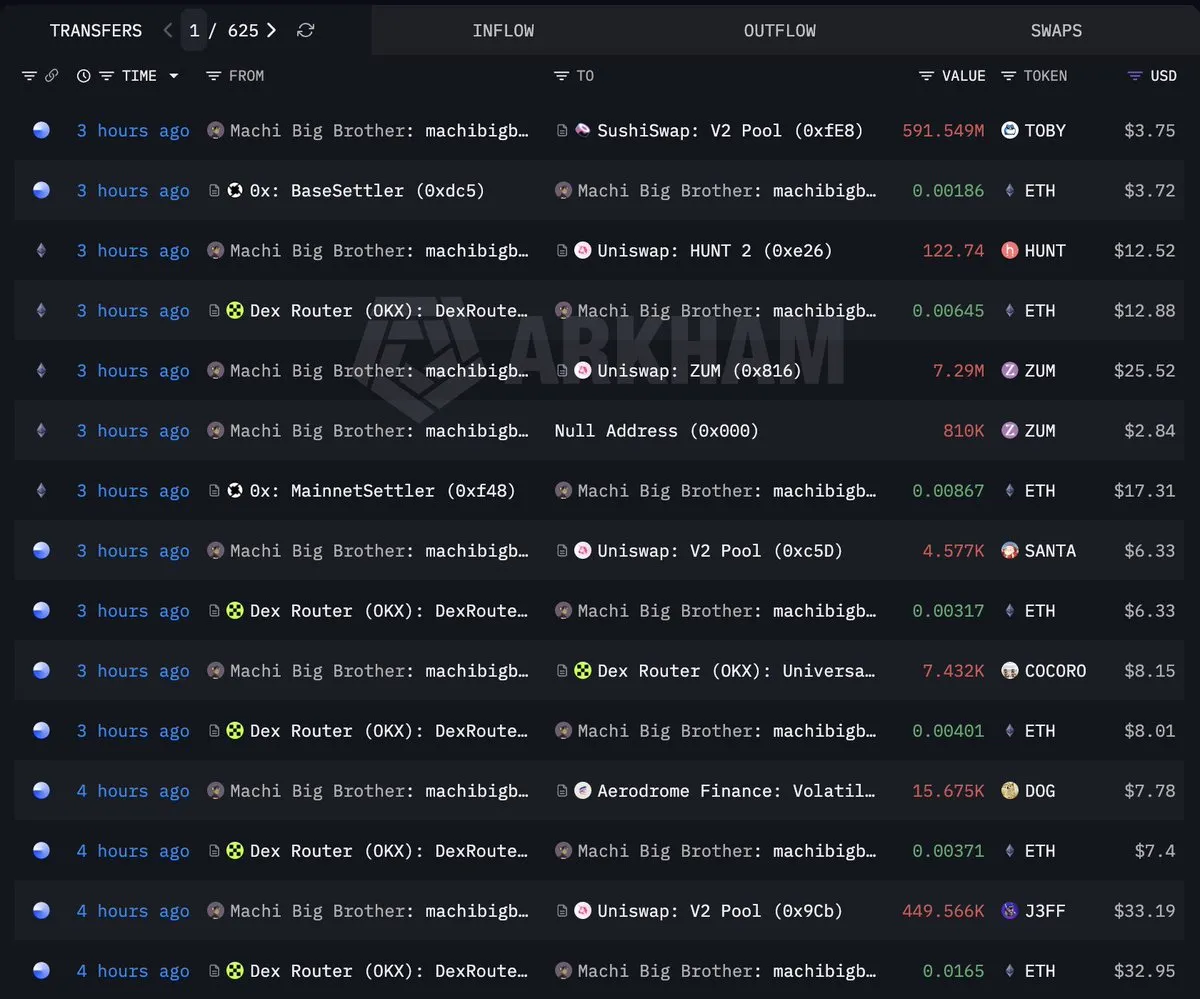The image size is (1200, 999).
Task: Click the page number input field
Action: coord(194,30)
